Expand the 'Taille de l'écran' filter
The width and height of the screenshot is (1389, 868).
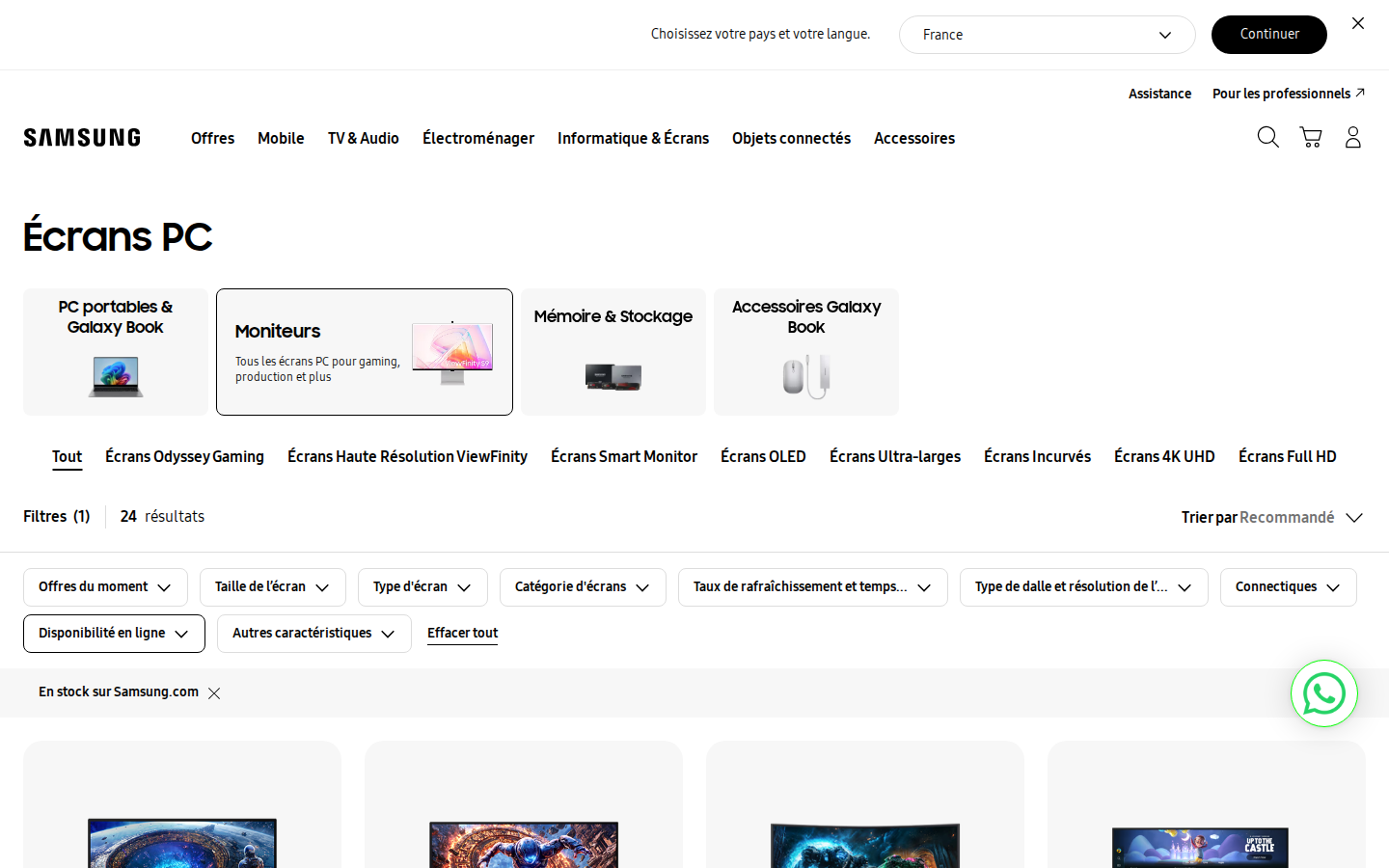(273, 587)
